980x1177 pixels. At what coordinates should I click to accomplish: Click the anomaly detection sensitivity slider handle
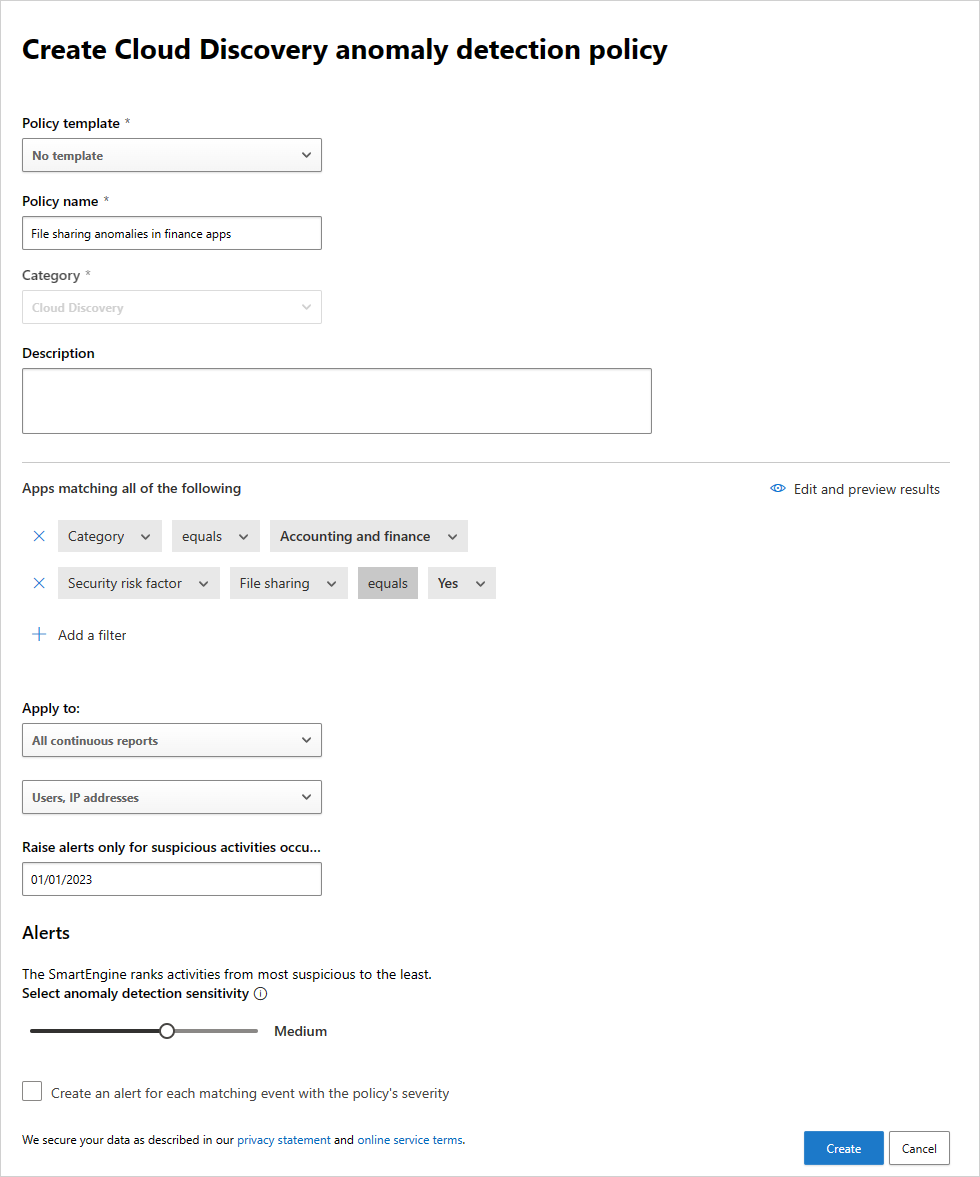click(167, 1031)
